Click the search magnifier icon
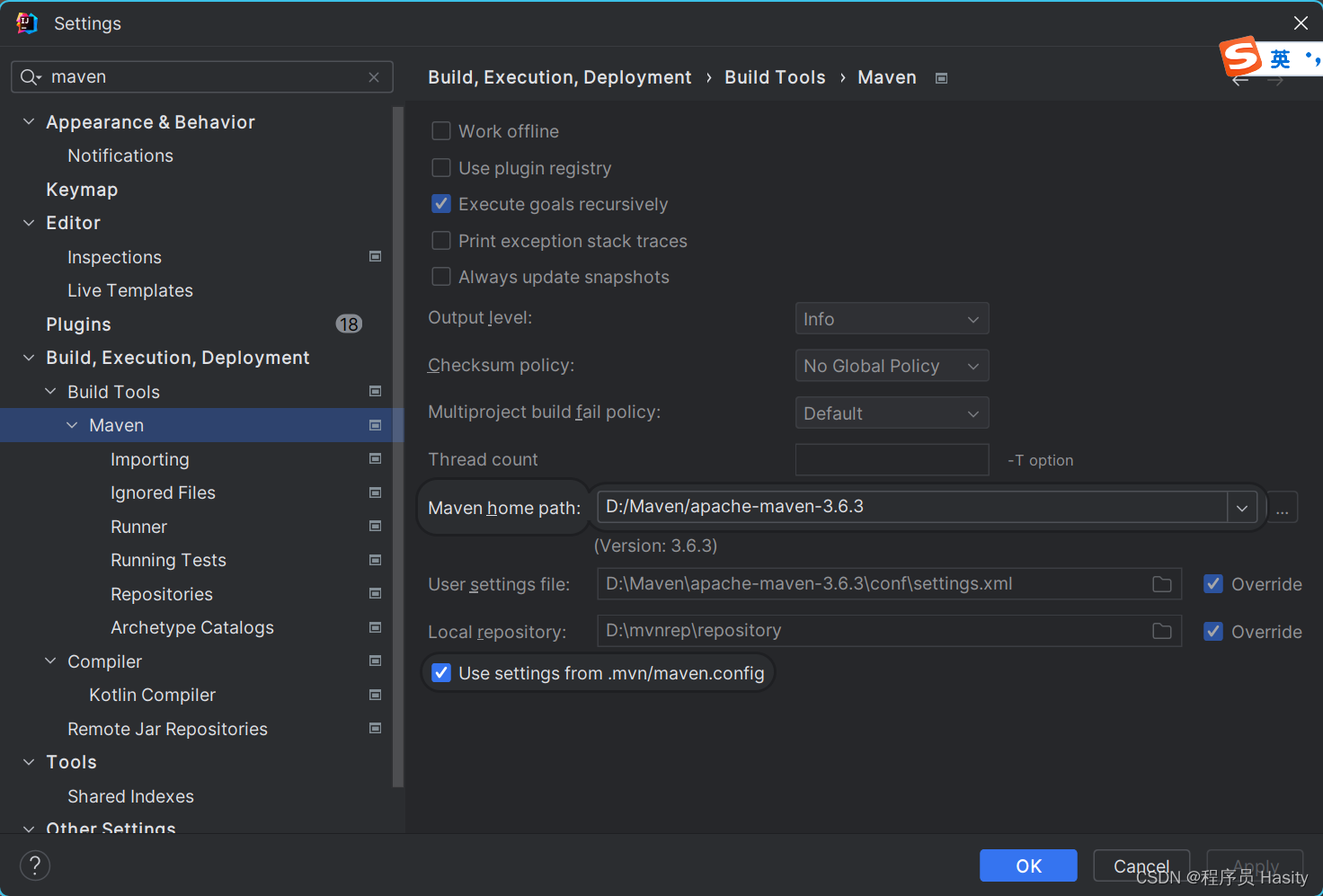This screenshot has height=896, width=1323. coord(30,77)
